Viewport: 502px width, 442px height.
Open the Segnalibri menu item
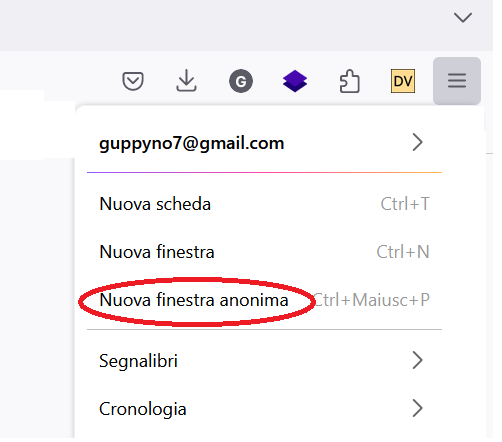tap(264, 361)
